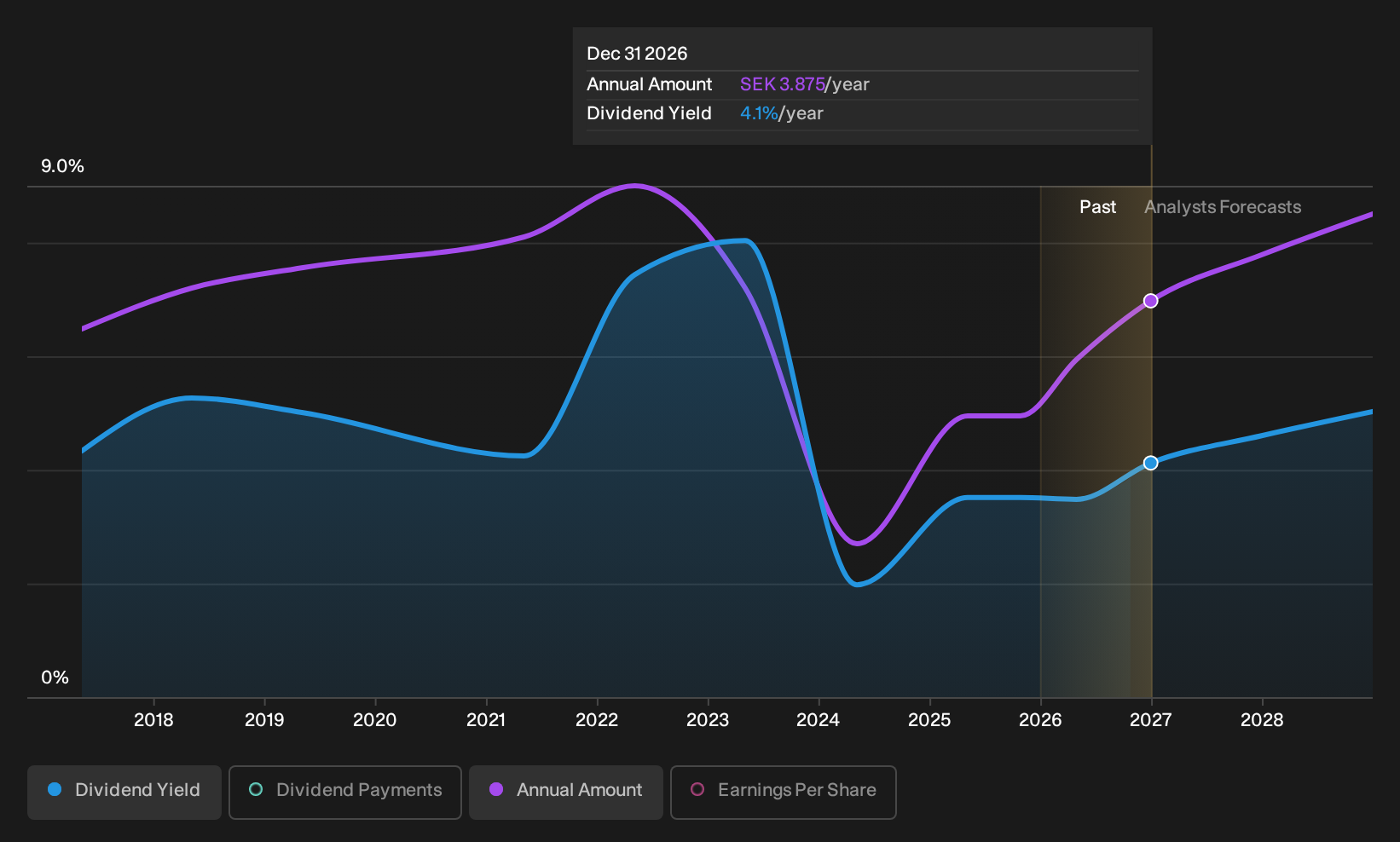The image size is (1400, 842).
Task: Click the 2028 x-axis label
Action: [x=1262, y=720]
